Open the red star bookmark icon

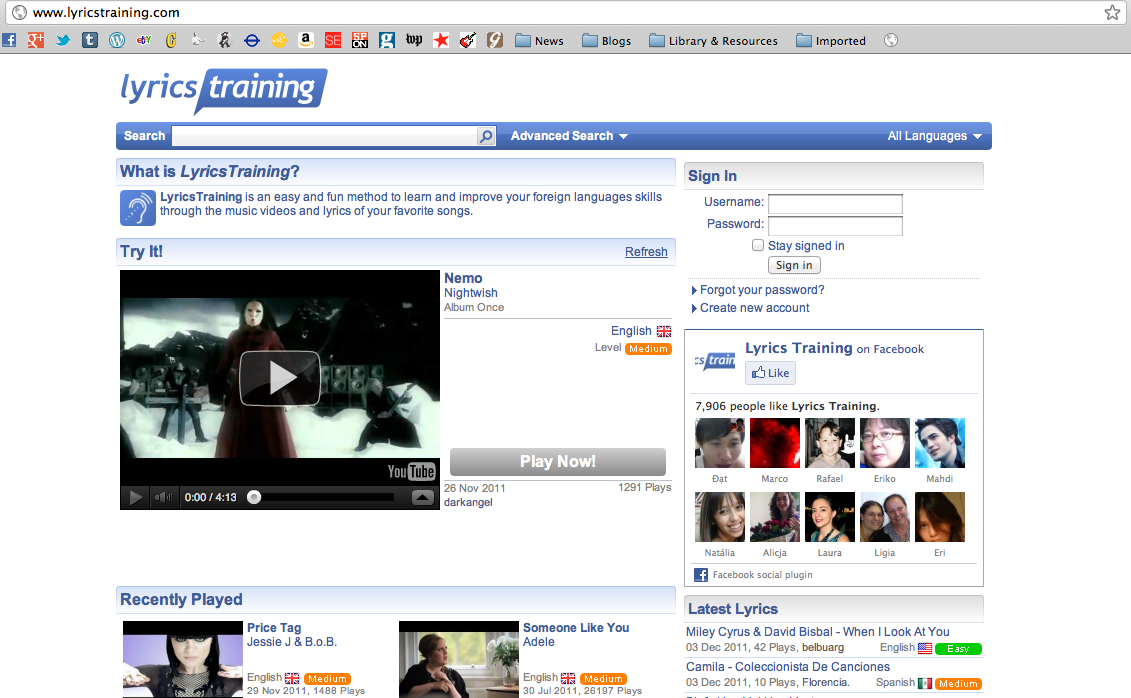tap(441, 40)
